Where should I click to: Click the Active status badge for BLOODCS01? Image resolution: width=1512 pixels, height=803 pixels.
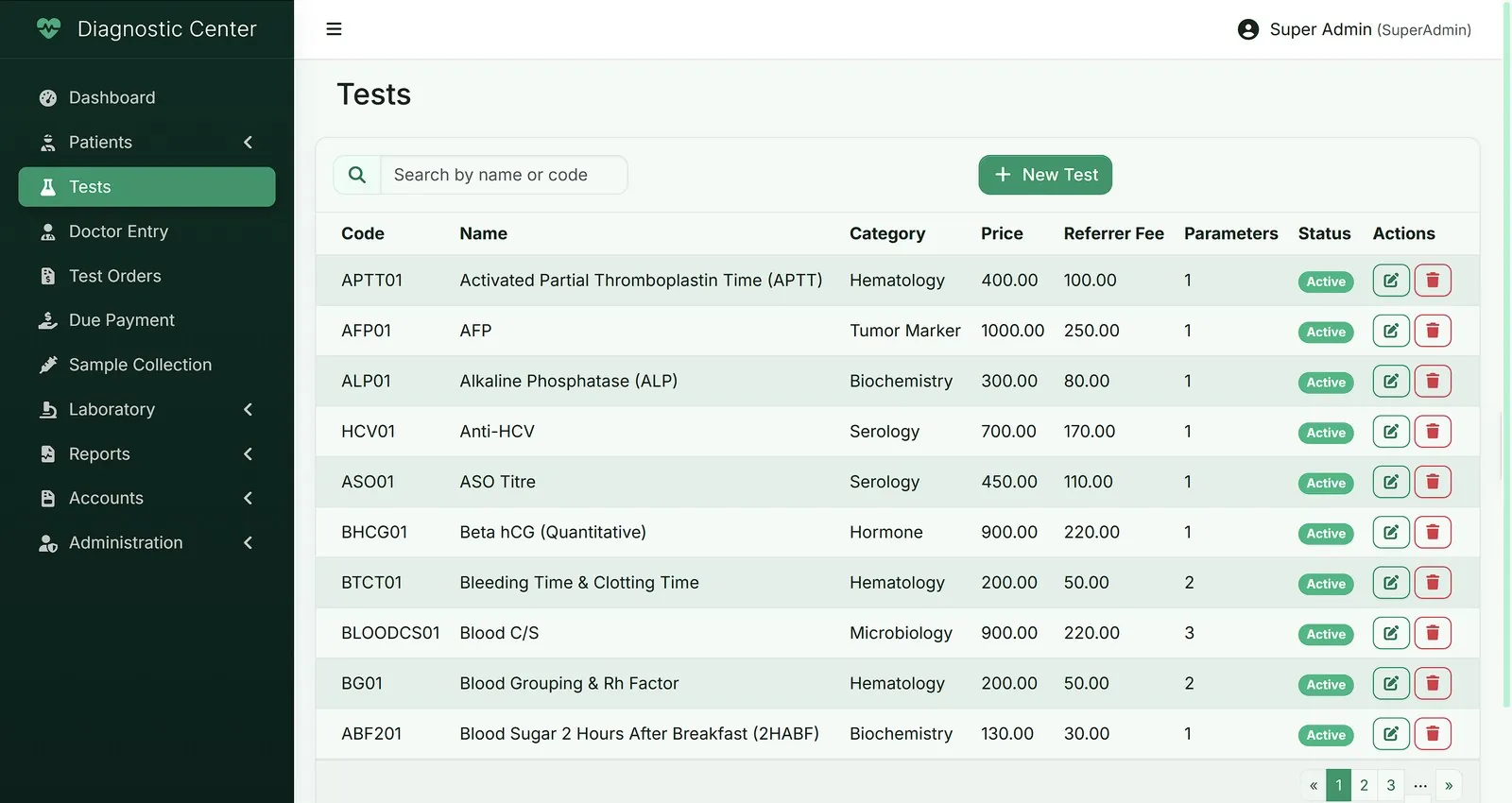tap(1326, 634)
